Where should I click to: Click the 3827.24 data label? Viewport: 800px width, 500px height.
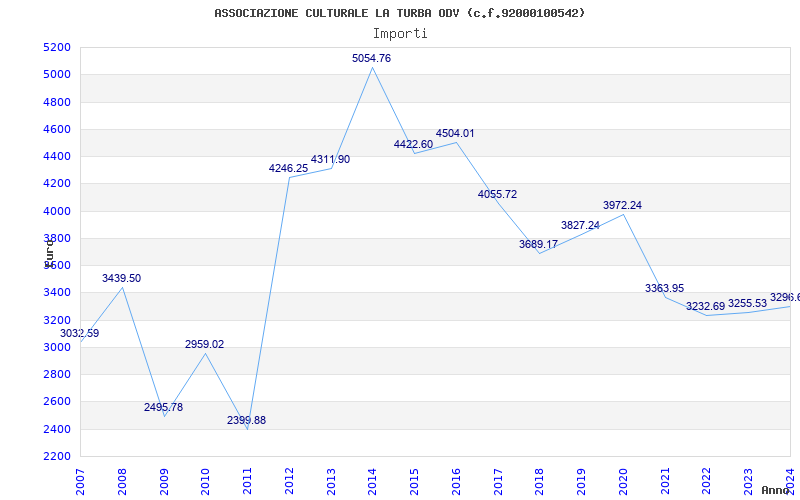pos(581,226)
